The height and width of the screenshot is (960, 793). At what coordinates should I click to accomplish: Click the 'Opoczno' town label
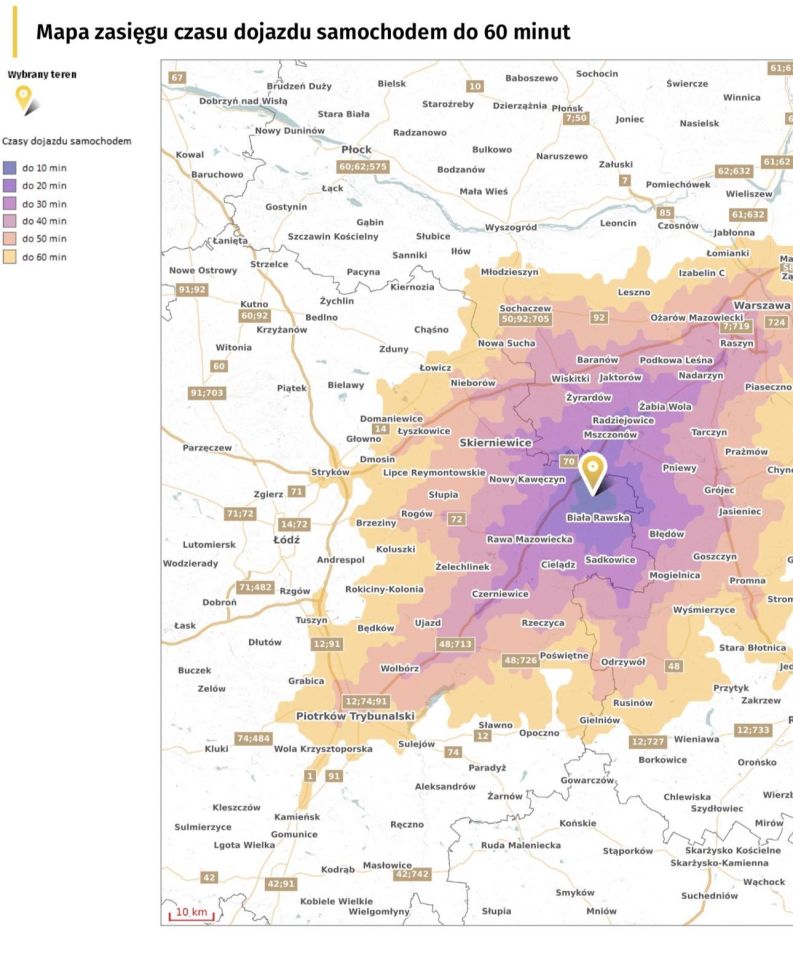[x=539, y=732]
